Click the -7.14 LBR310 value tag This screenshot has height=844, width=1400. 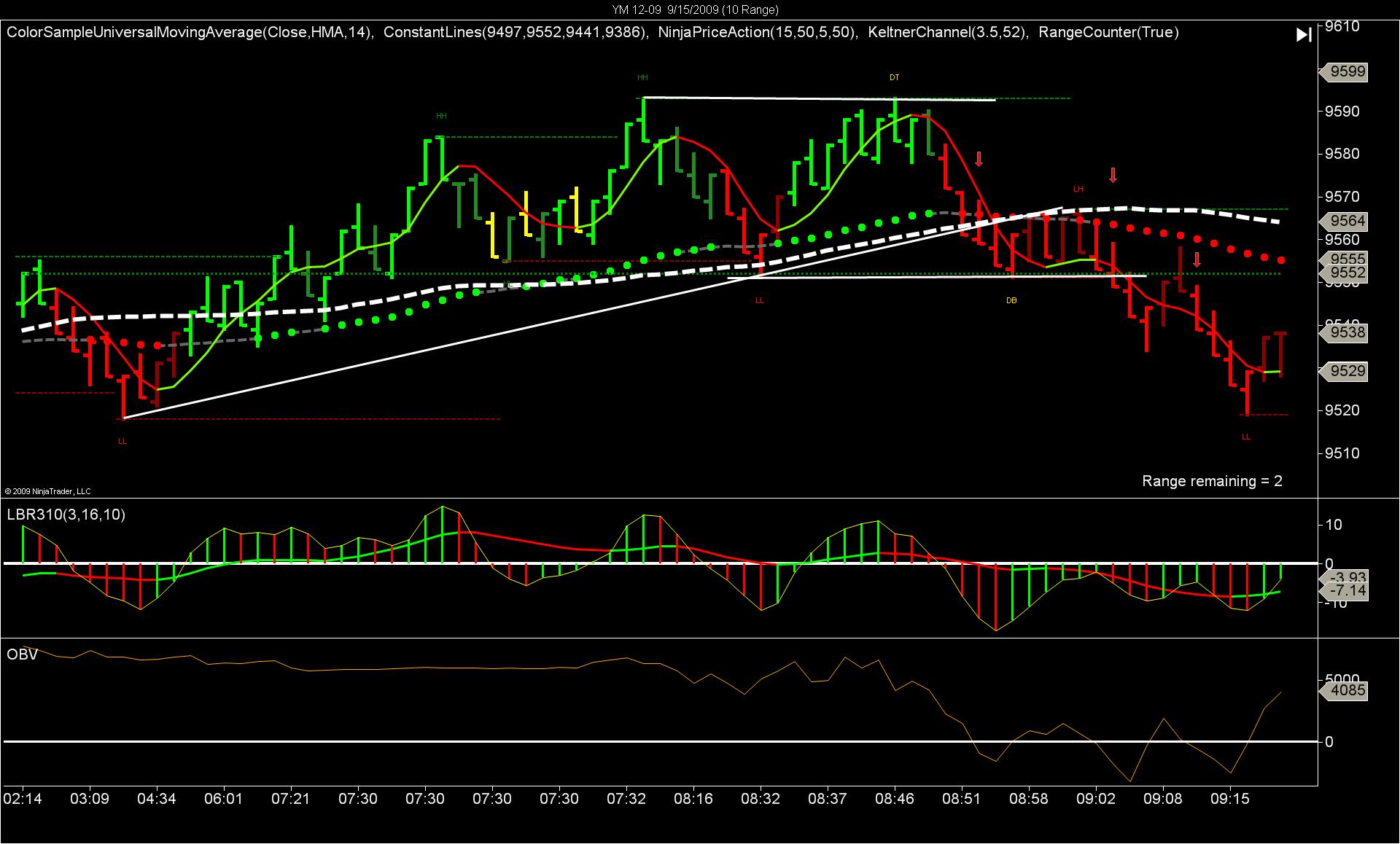pyautogui.click(x=1343, y=591)
